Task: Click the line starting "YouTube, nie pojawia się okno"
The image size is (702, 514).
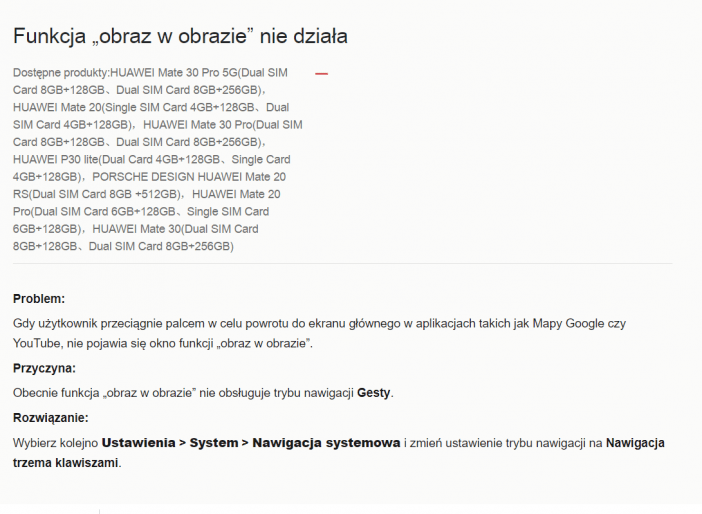Action: coord(163,343)
